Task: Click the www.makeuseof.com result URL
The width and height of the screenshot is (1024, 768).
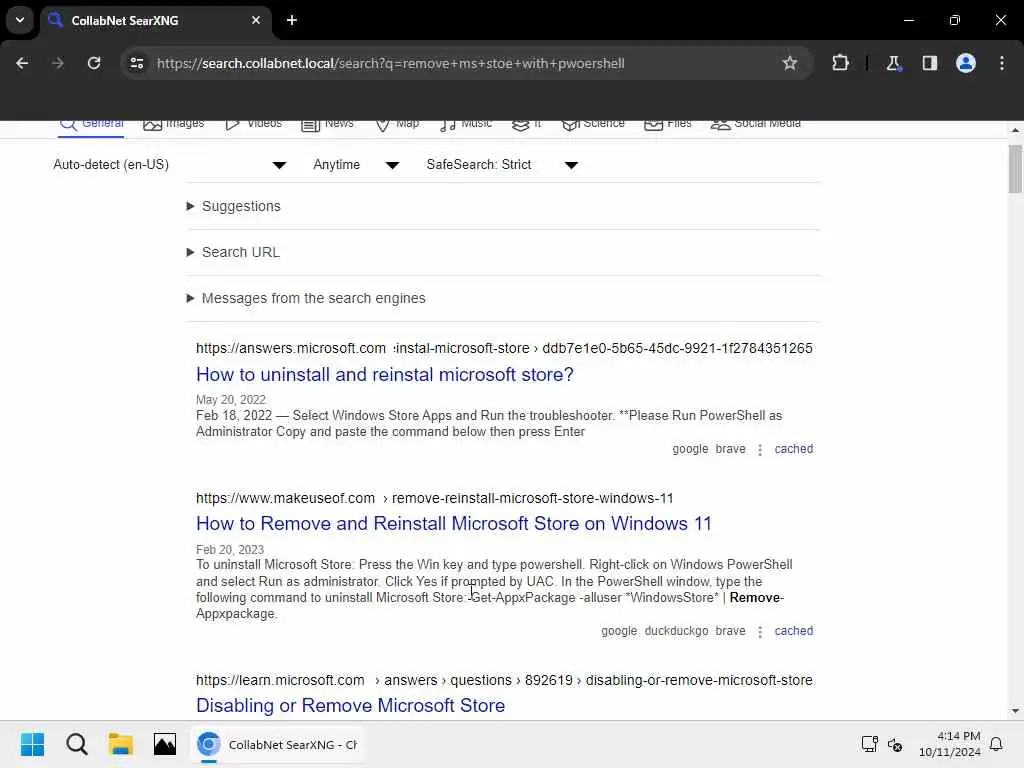Action: click(434, 498)
